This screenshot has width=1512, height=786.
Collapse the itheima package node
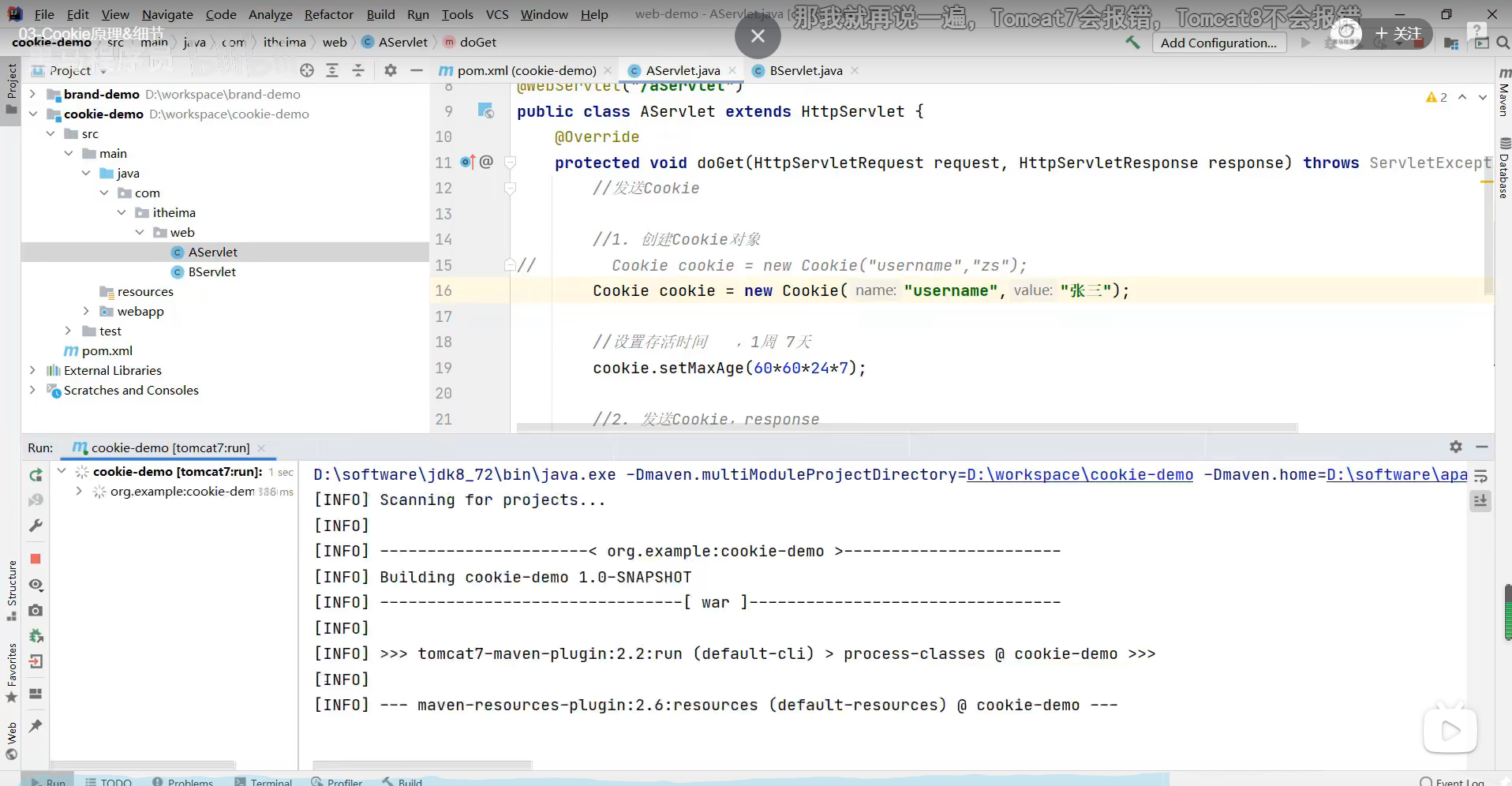(x=122, y=212)
